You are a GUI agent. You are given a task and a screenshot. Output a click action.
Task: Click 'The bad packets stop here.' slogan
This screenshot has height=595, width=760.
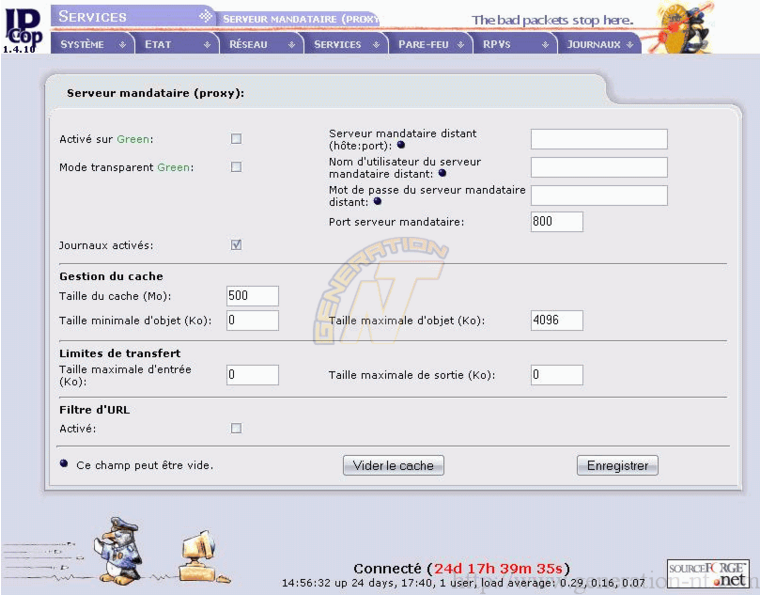553,20
